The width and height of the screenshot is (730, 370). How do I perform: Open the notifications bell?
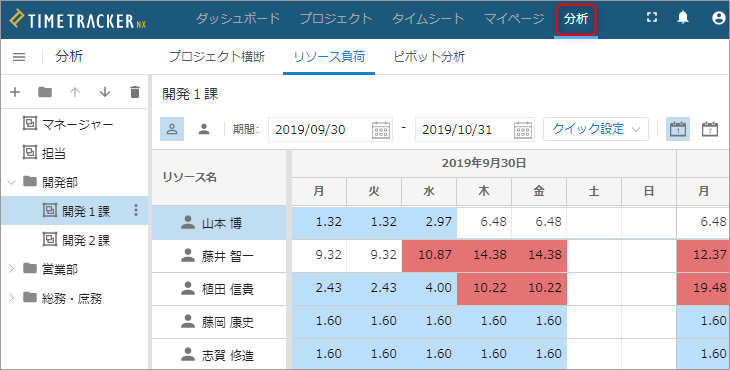point(683,18)
